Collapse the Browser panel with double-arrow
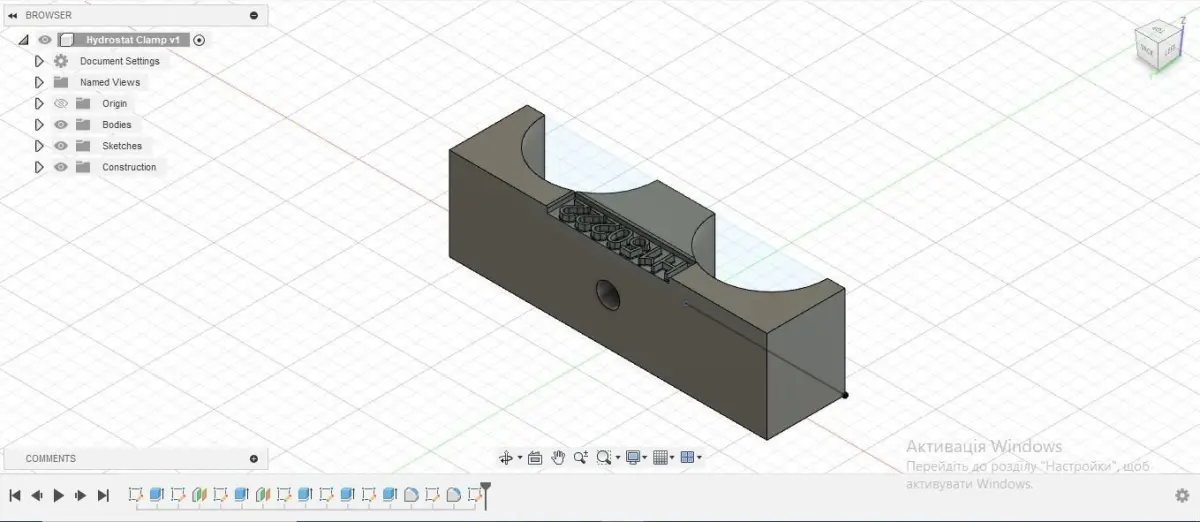 [12, 15]
